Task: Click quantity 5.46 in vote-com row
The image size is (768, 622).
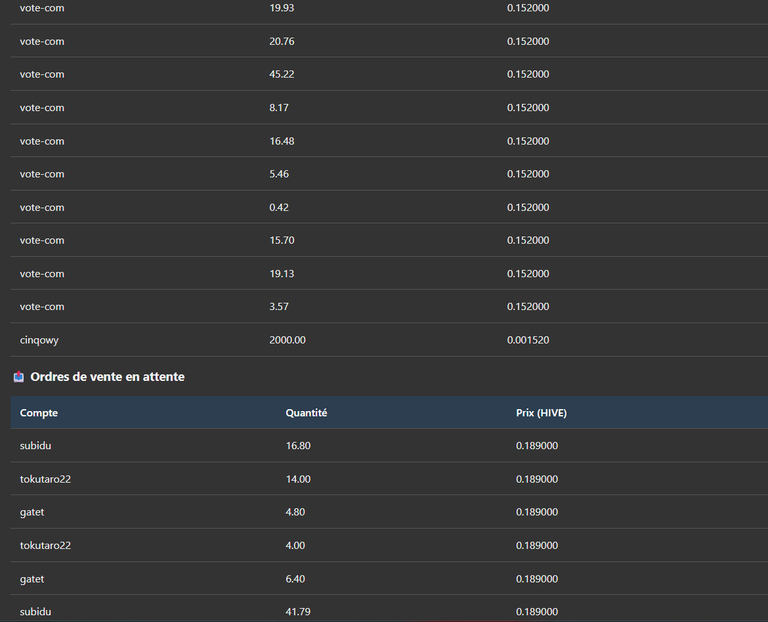Action: point(279,174)
